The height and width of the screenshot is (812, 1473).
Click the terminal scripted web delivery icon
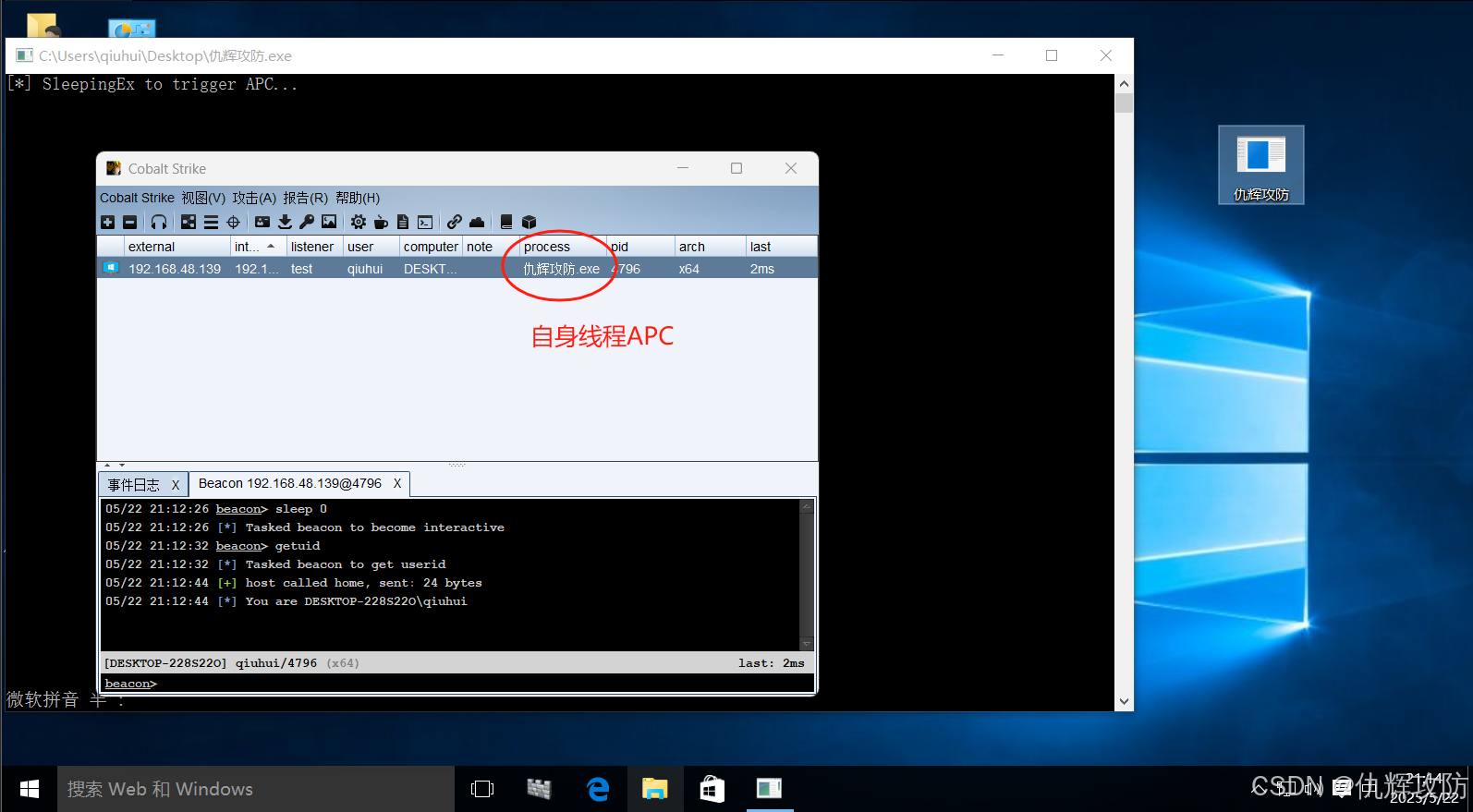pyautogui.click(x=425, y=222)
